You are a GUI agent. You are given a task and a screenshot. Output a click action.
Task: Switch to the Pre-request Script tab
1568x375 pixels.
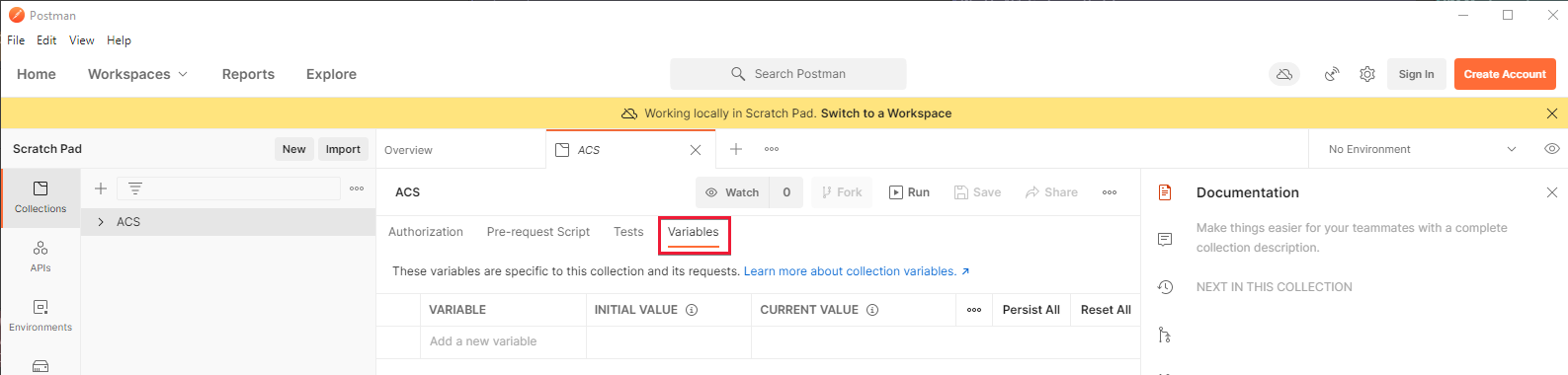(538, 232)
